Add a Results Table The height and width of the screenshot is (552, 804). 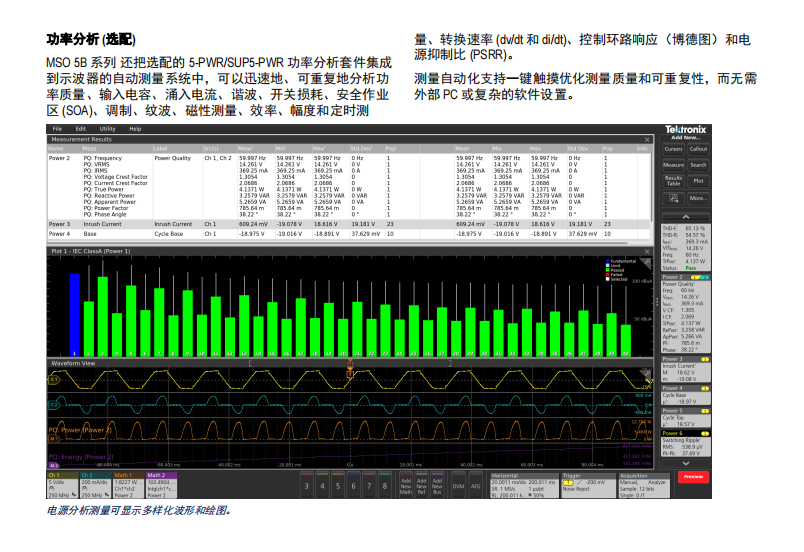673,181
